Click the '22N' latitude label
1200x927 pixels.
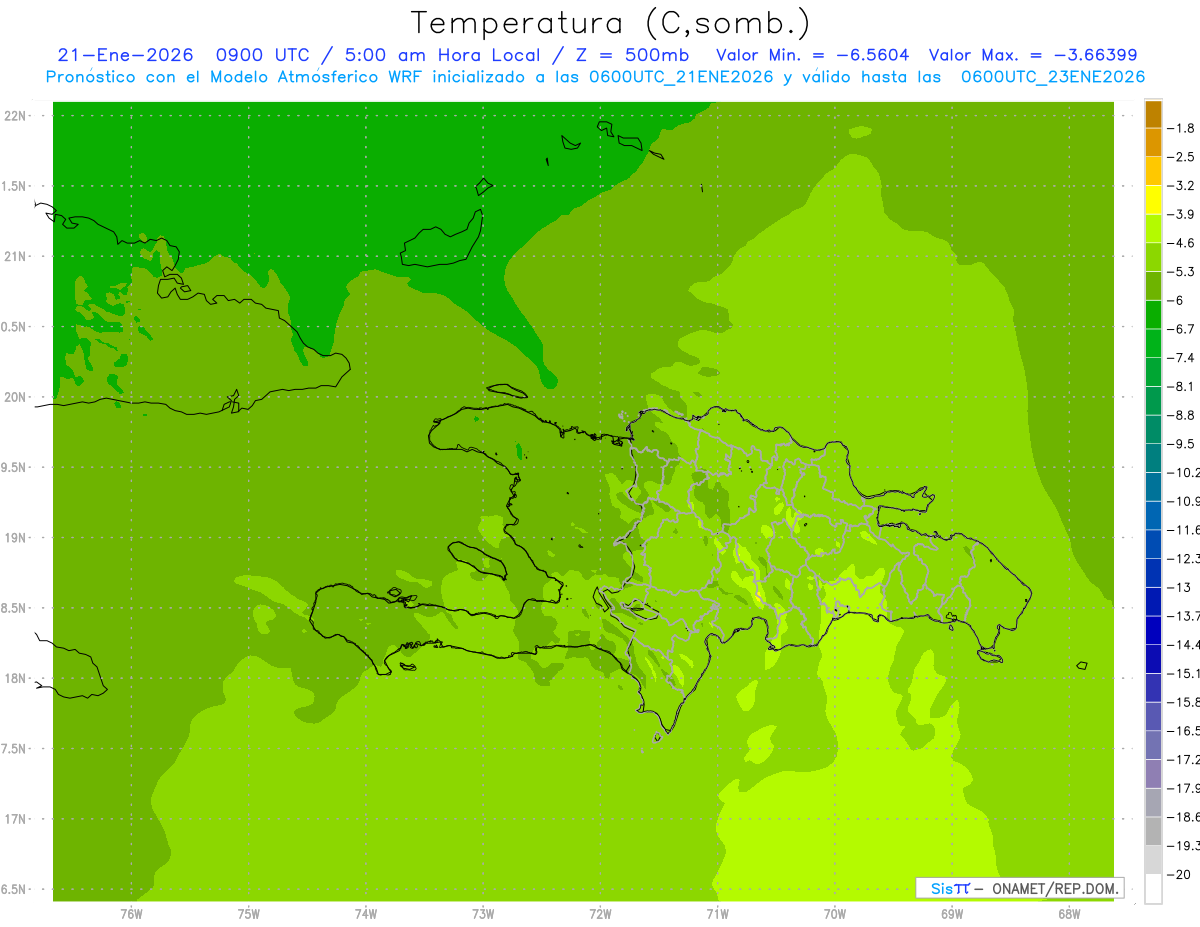pyautogui.click(x=14, y=116)
